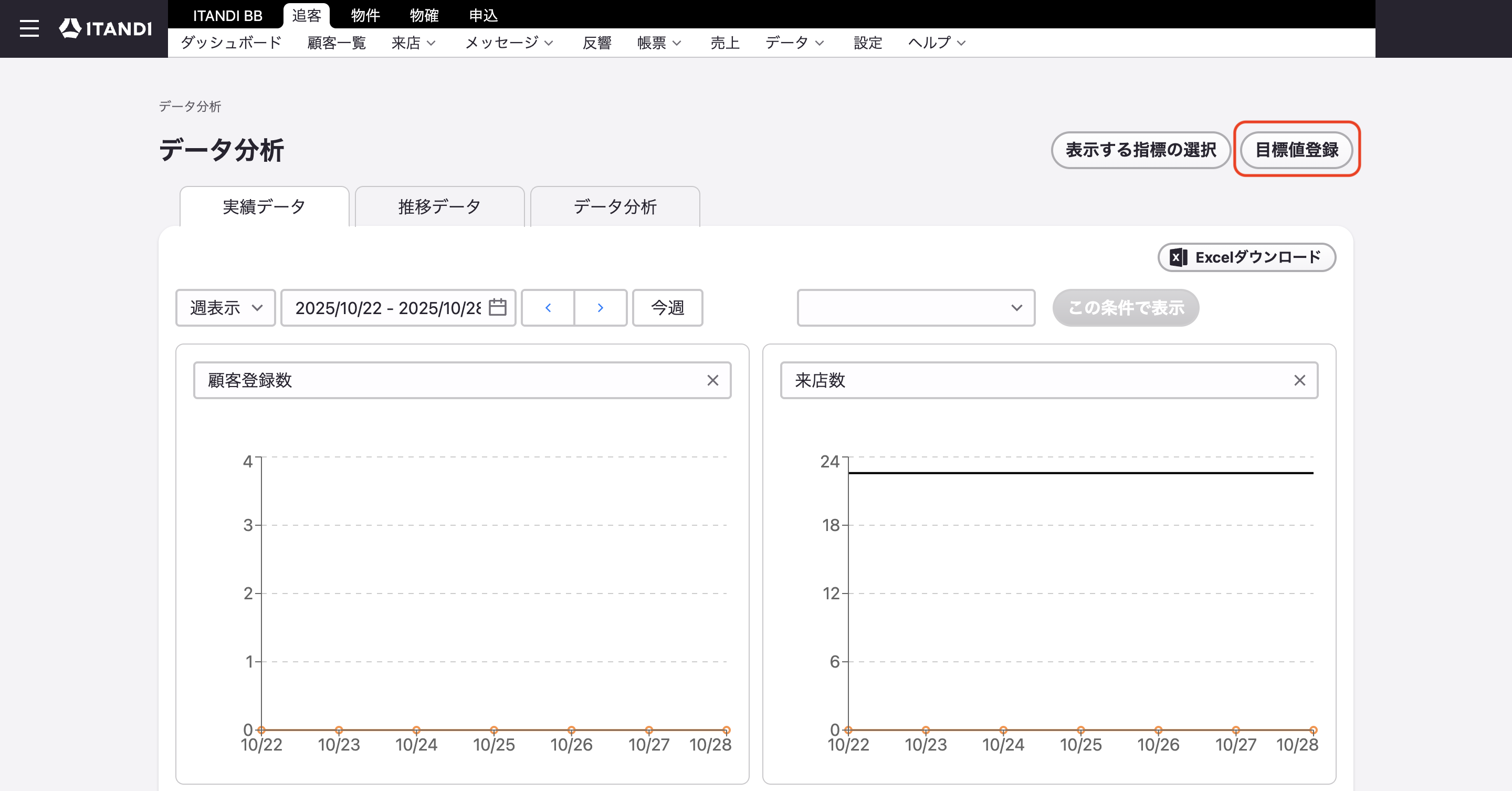Open the 週表示 period dropdown
The height and width of the screenshot is (791, 1512).
tap(225, 308)
